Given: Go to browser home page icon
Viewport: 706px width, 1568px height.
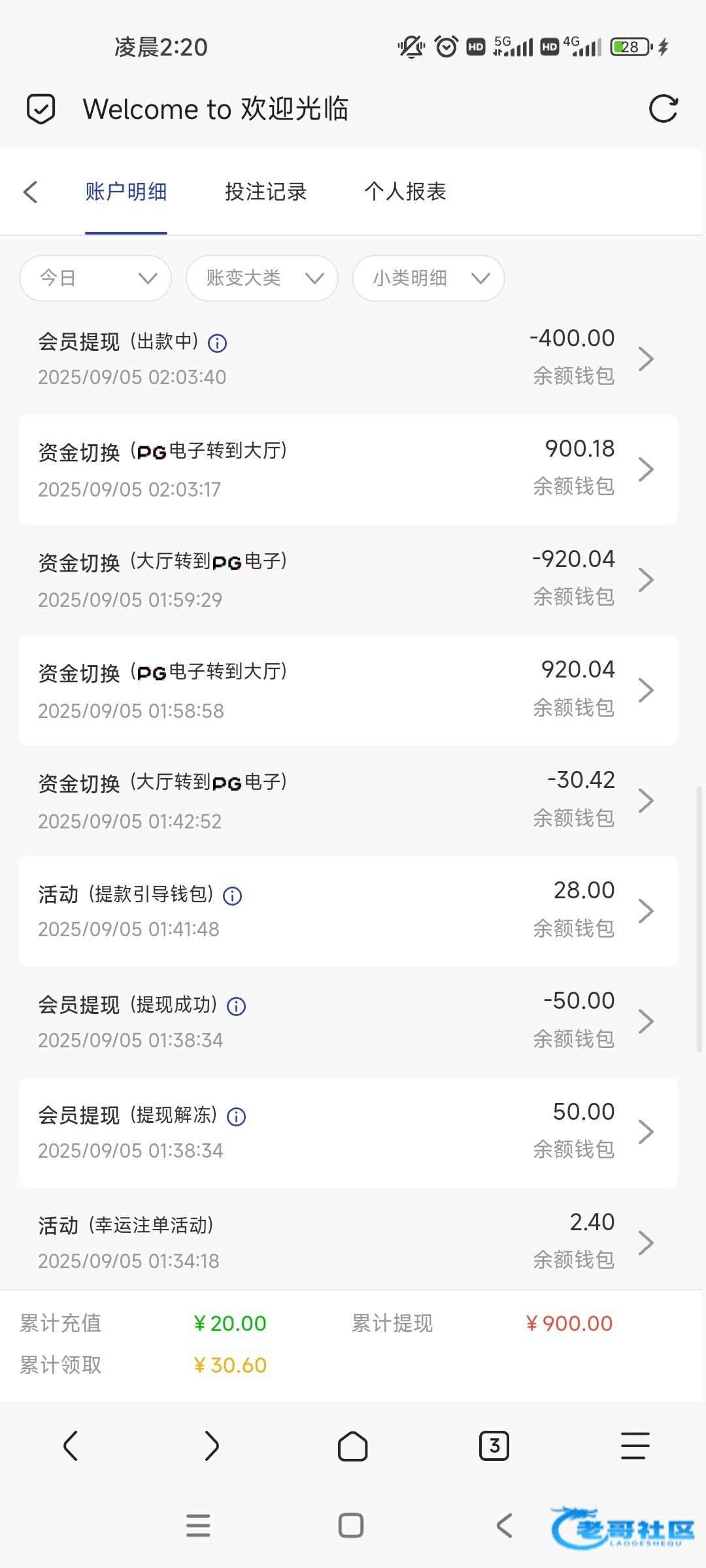Looking at the screenshot, I should tap(352, 1445).
